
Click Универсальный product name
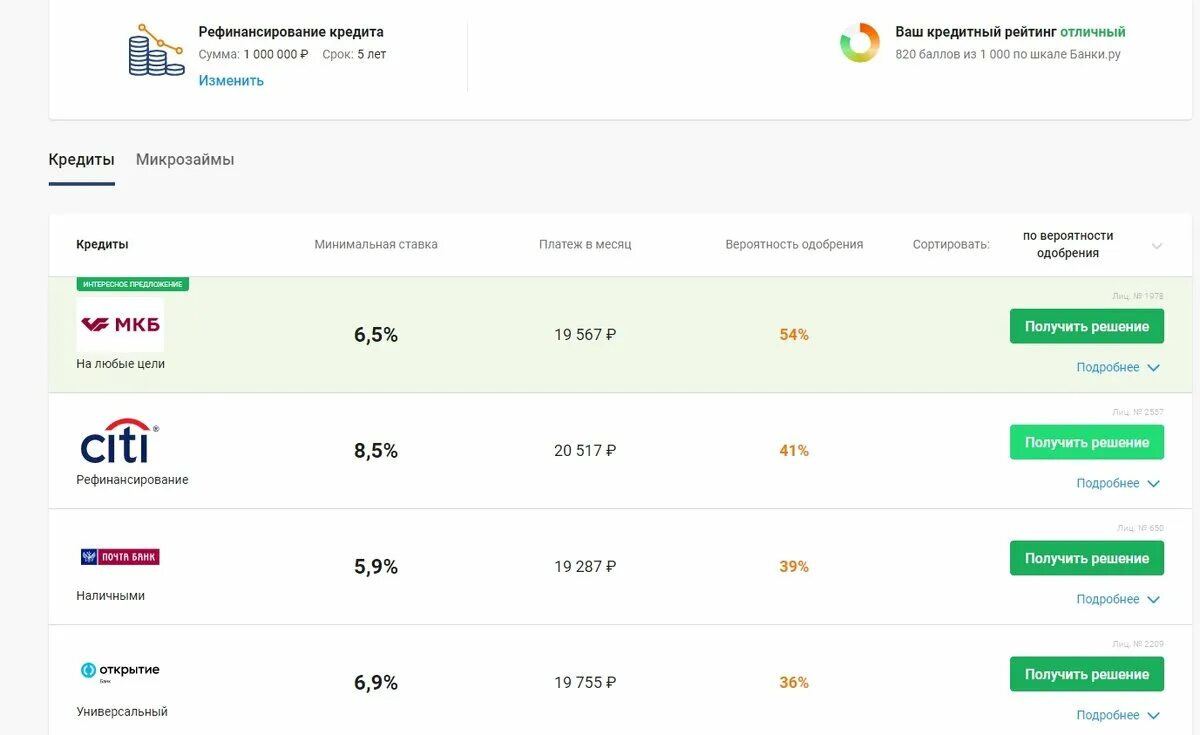122,712
